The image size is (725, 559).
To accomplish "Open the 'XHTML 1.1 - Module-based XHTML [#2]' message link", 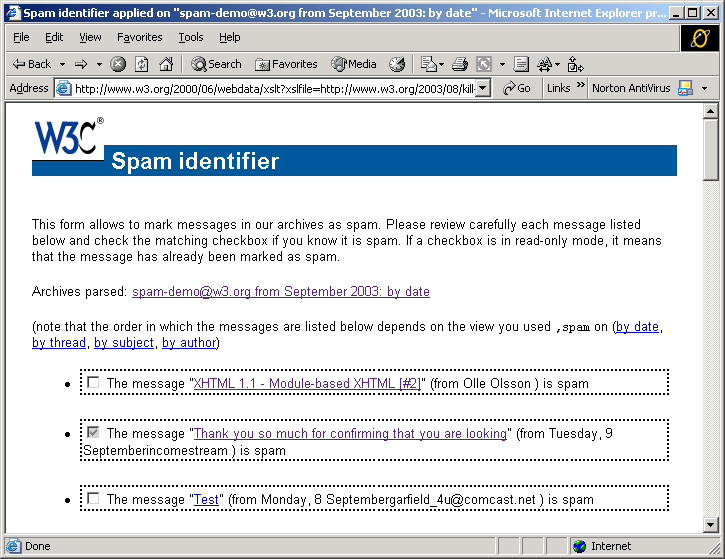I will click(307, 383).
